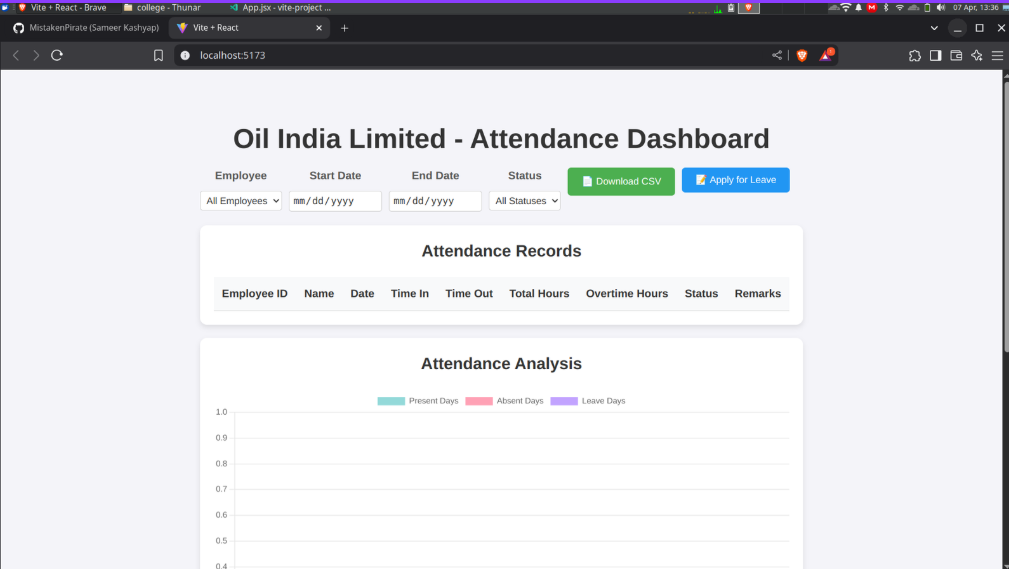The width and height of the screenshot is (1009, 569).
Task: Click the Apply for Leave button
Action: (736, 180)
